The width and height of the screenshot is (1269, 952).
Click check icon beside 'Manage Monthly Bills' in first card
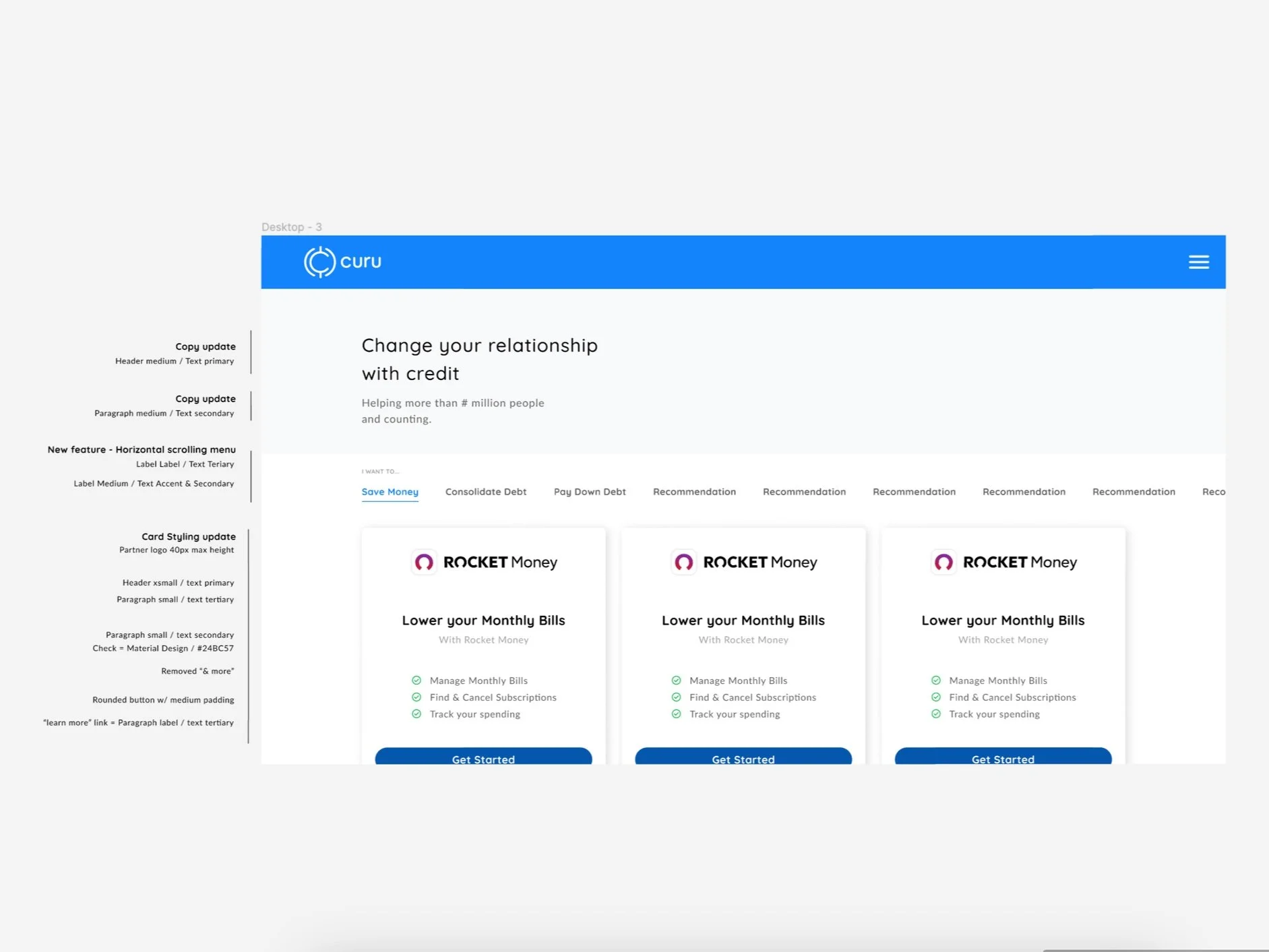tap(416, 680)
